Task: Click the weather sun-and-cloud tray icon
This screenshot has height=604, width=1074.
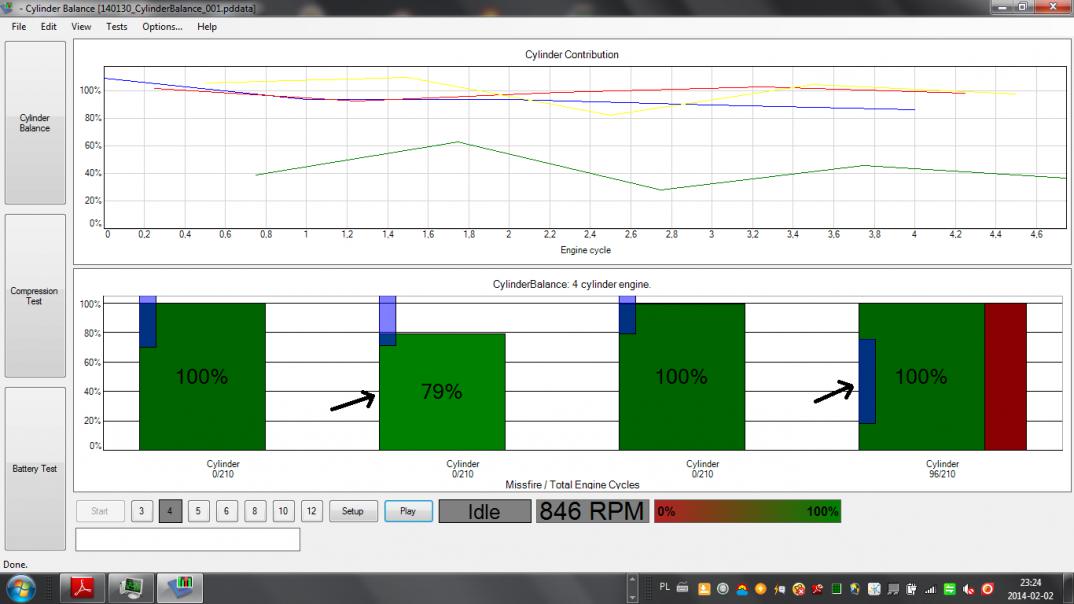Action: 742,589
